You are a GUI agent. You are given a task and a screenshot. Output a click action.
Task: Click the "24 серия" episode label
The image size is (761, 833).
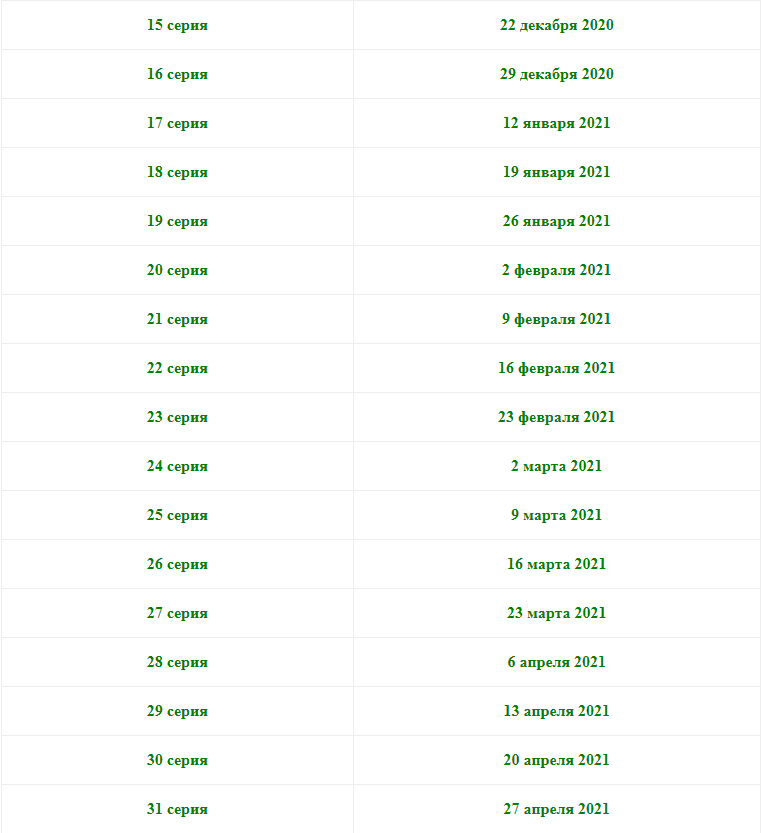tap(177, 466)
